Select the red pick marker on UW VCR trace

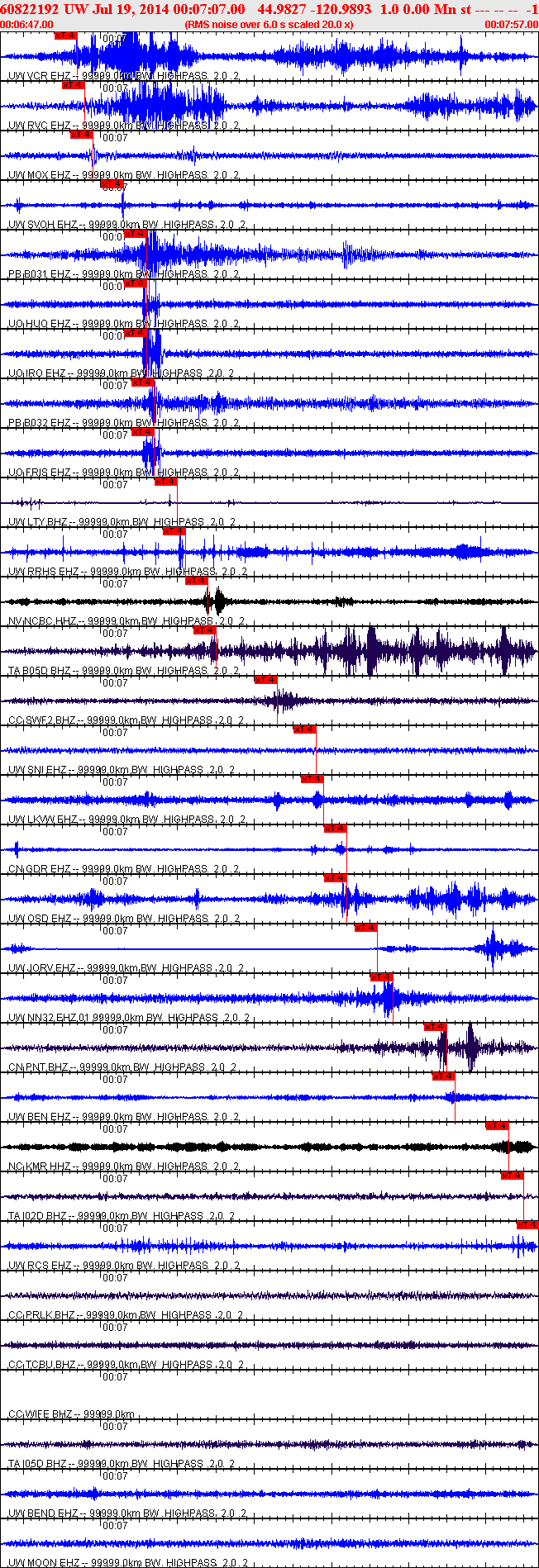coord(66,36)
